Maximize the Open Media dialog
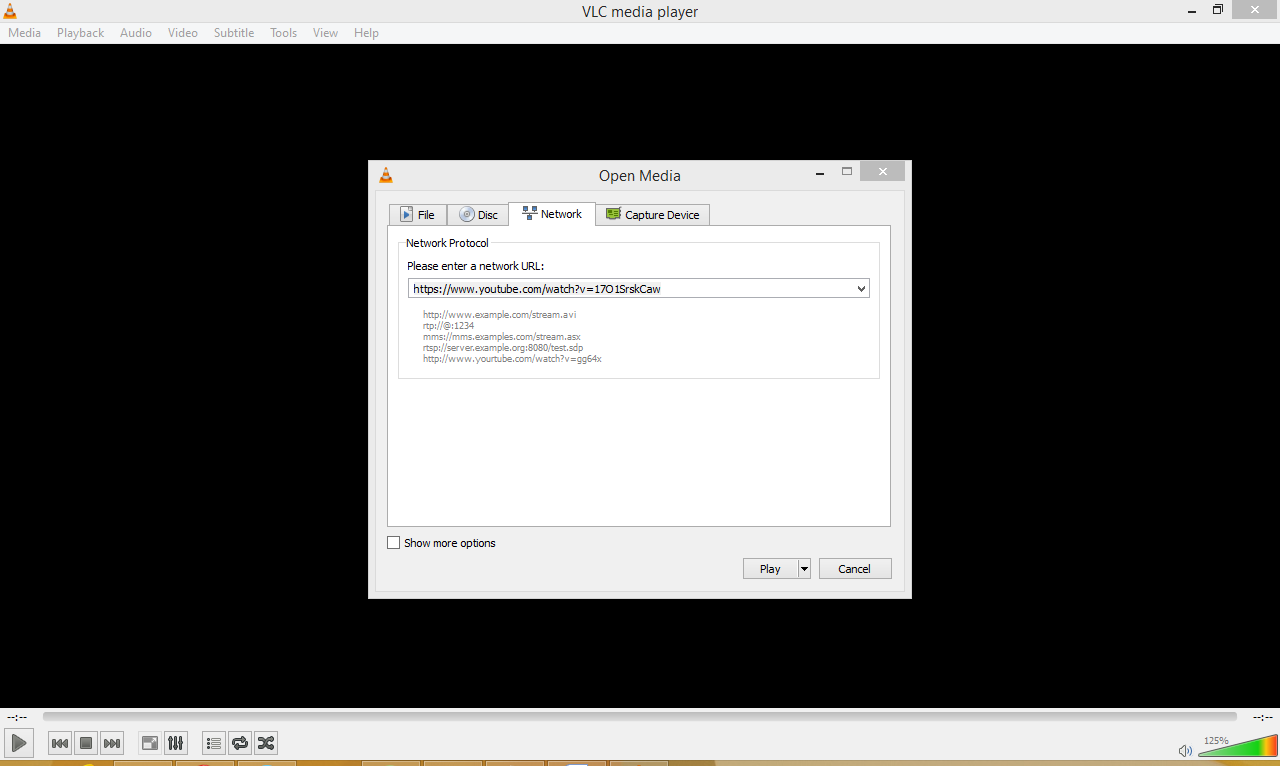This screenshot has height=766, width=1280. 847,171
